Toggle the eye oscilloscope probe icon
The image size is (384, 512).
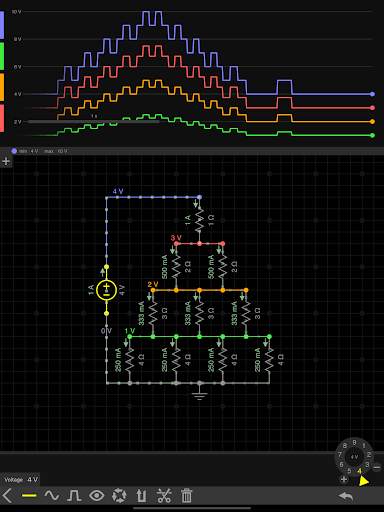(x=96, y=496)
